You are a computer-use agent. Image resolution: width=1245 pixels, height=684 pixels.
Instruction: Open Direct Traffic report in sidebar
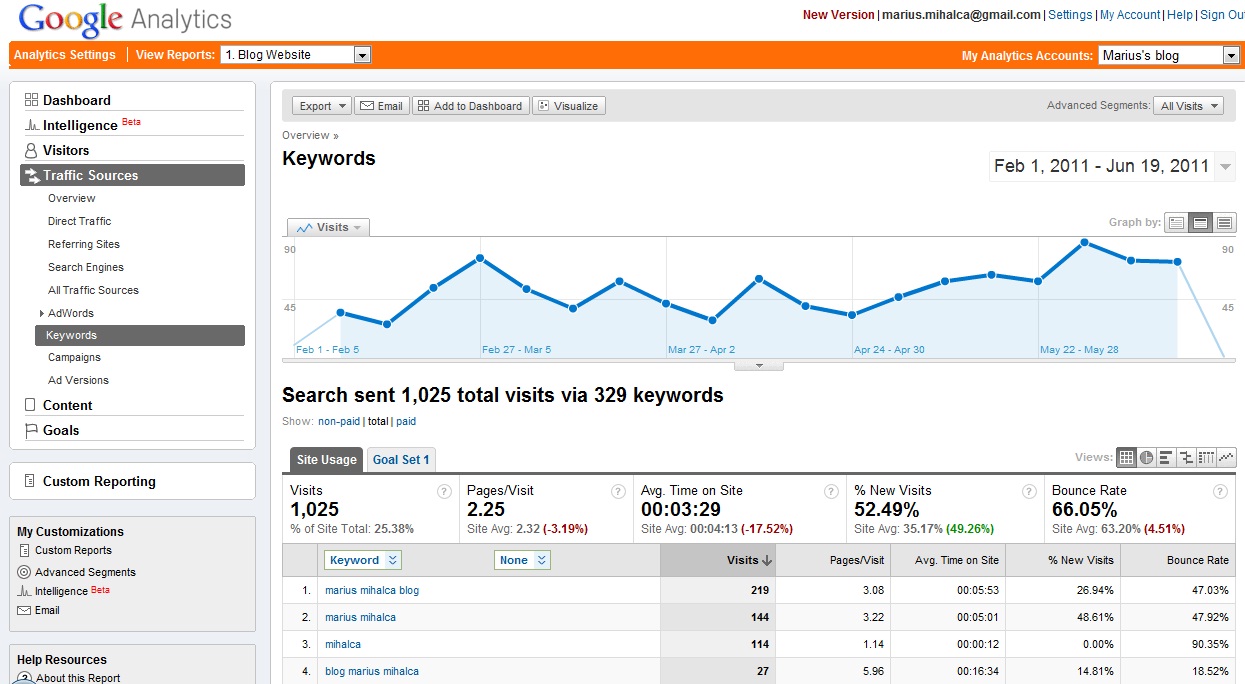(x=80, y=221)
